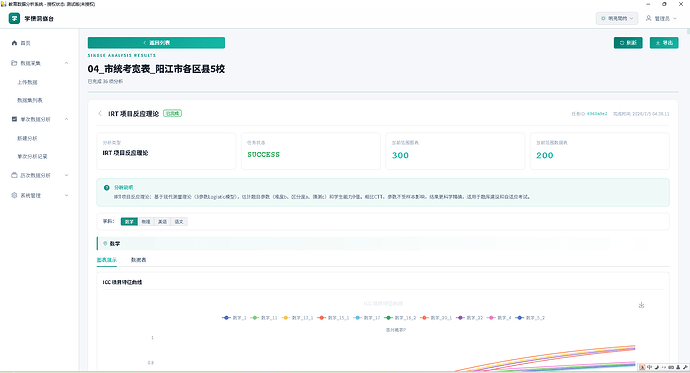Viewport: 690px width, 373px height.
Task: Click the green completed status badge
Action: tap(172, 113)
